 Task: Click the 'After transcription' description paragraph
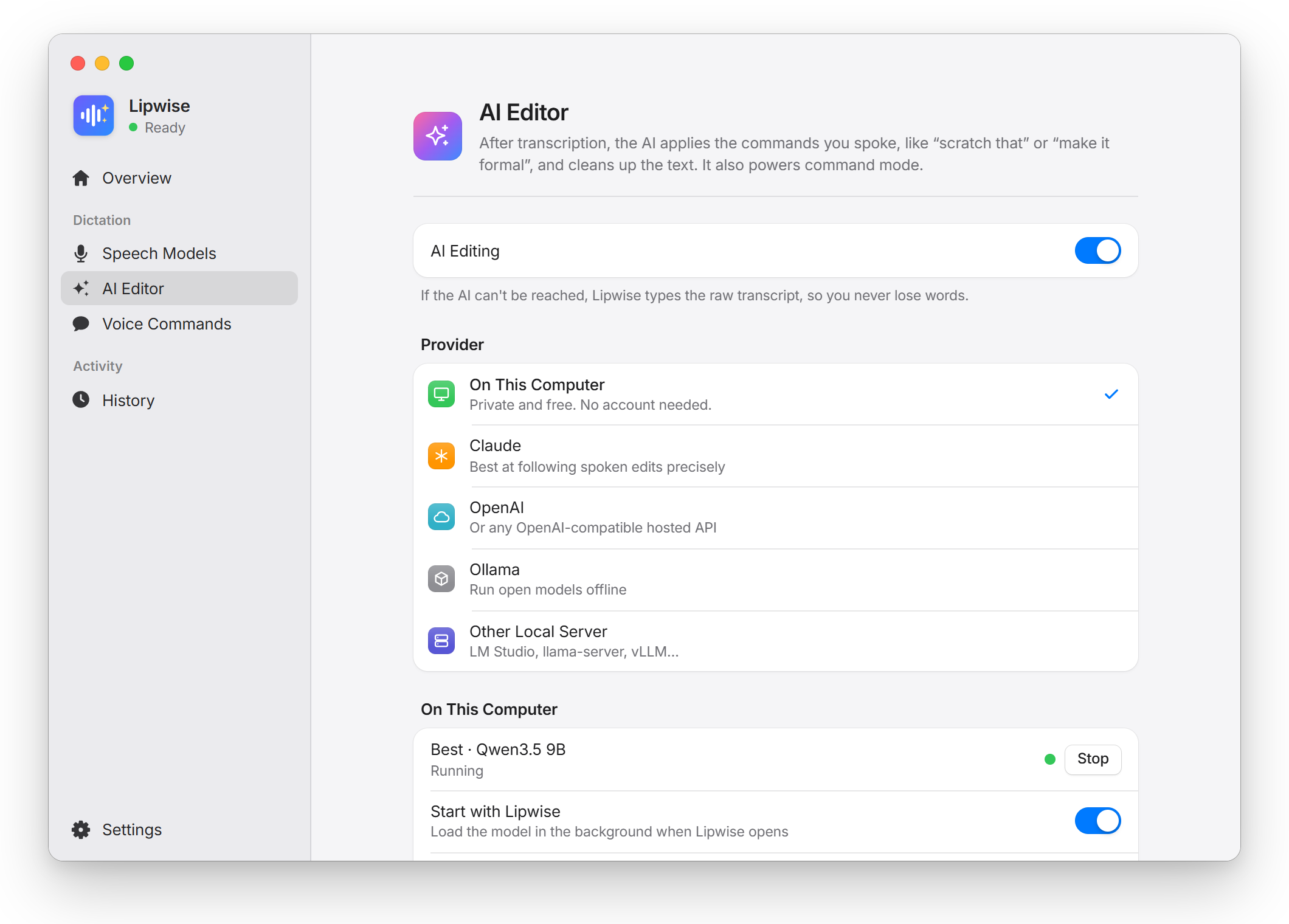[x=794, y=154]
